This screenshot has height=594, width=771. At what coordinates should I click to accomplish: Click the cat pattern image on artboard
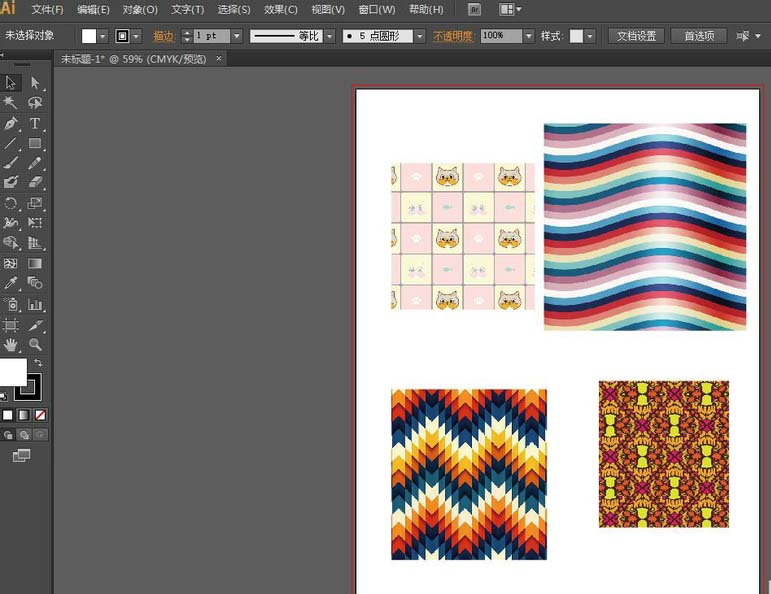[462, 237]
